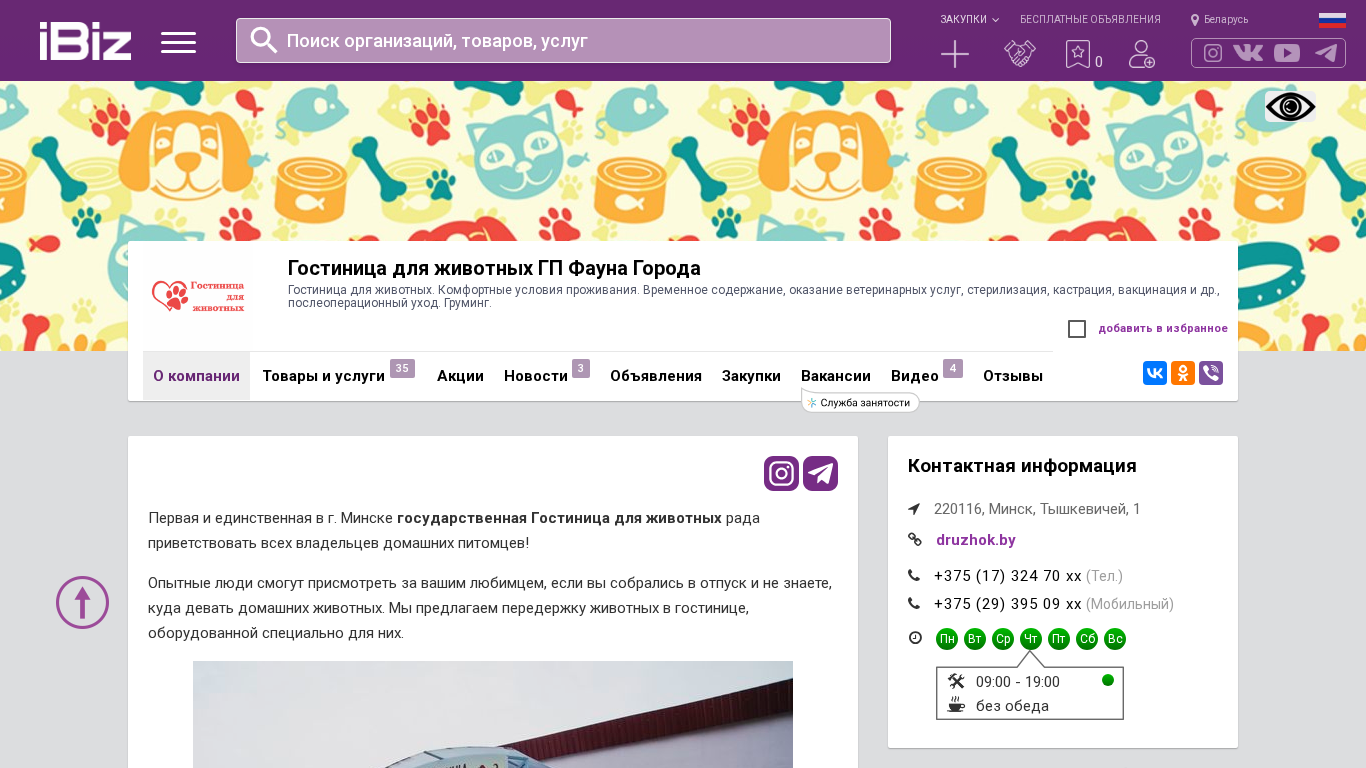
Task: Reveal mobile +375 (29) 395 09 xx
Action: click(1008, 604)
